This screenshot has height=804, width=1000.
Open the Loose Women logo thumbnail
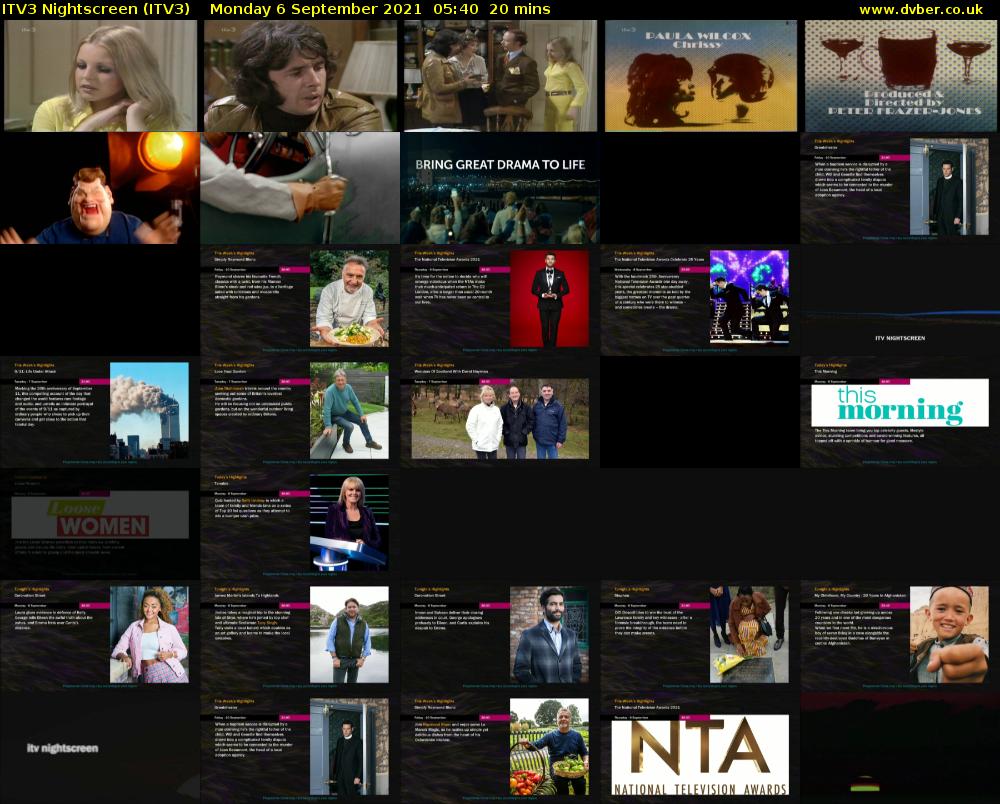[x=100, y=524]
